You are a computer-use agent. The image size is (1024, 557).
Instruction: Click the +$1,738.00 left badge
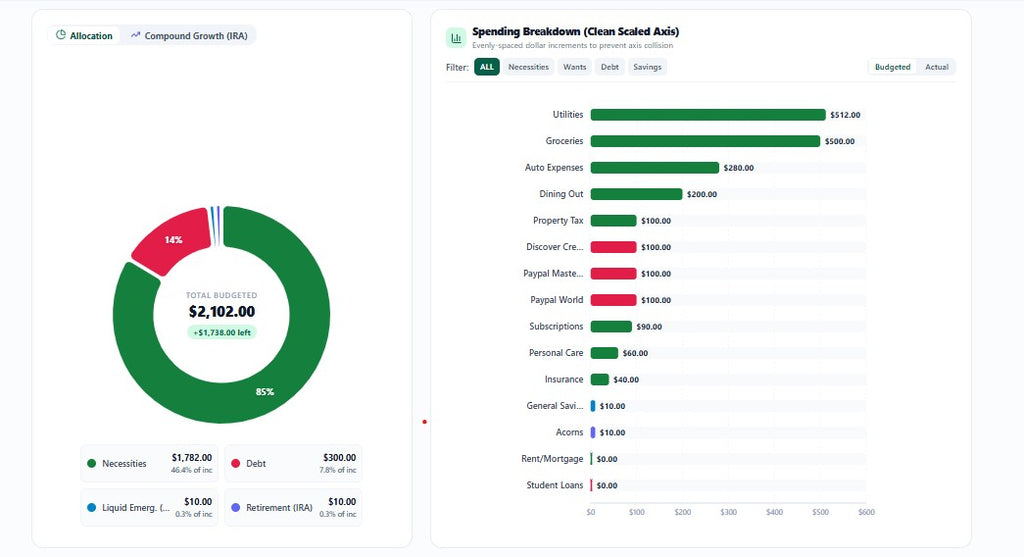click(222, 332)
